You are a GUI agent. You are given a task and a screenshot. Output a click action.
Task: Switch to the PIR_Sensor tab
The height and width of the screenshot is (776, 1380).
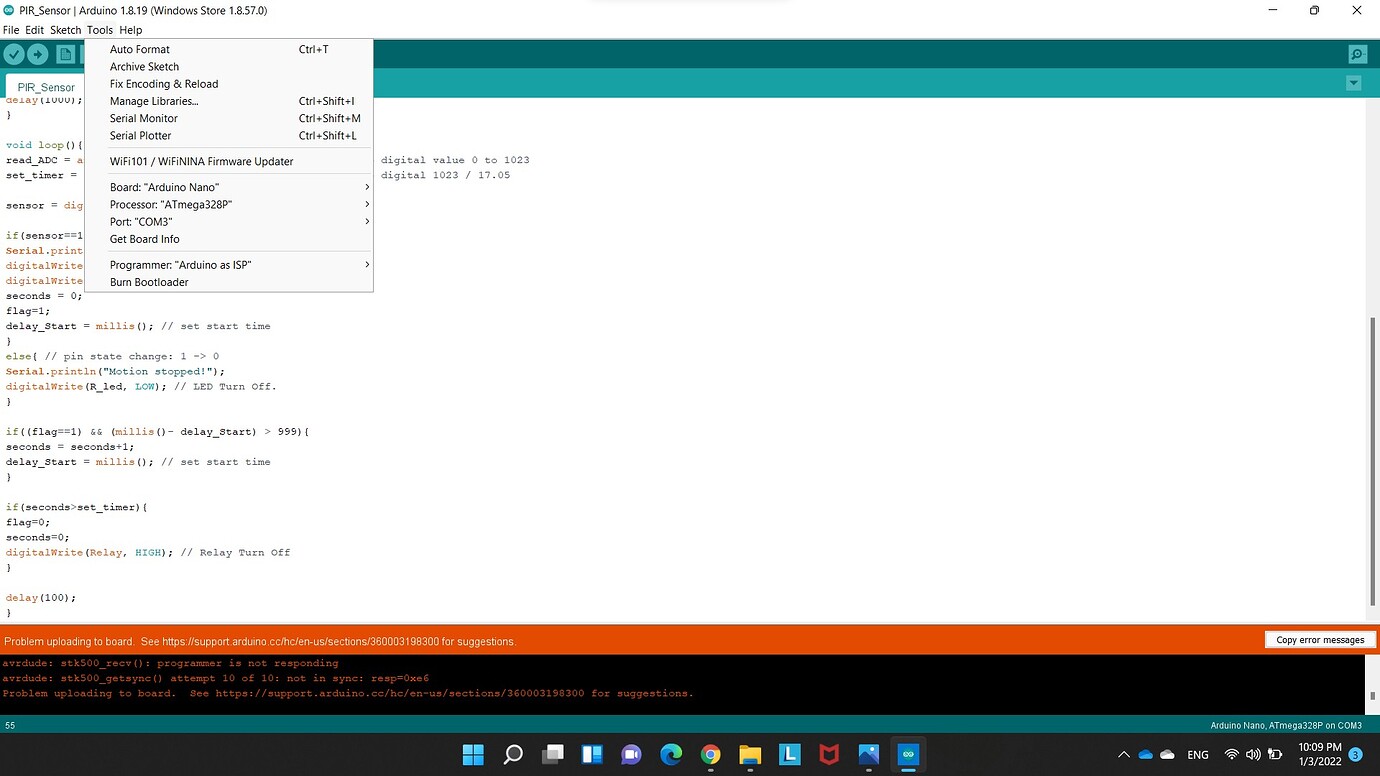[45, 87]
